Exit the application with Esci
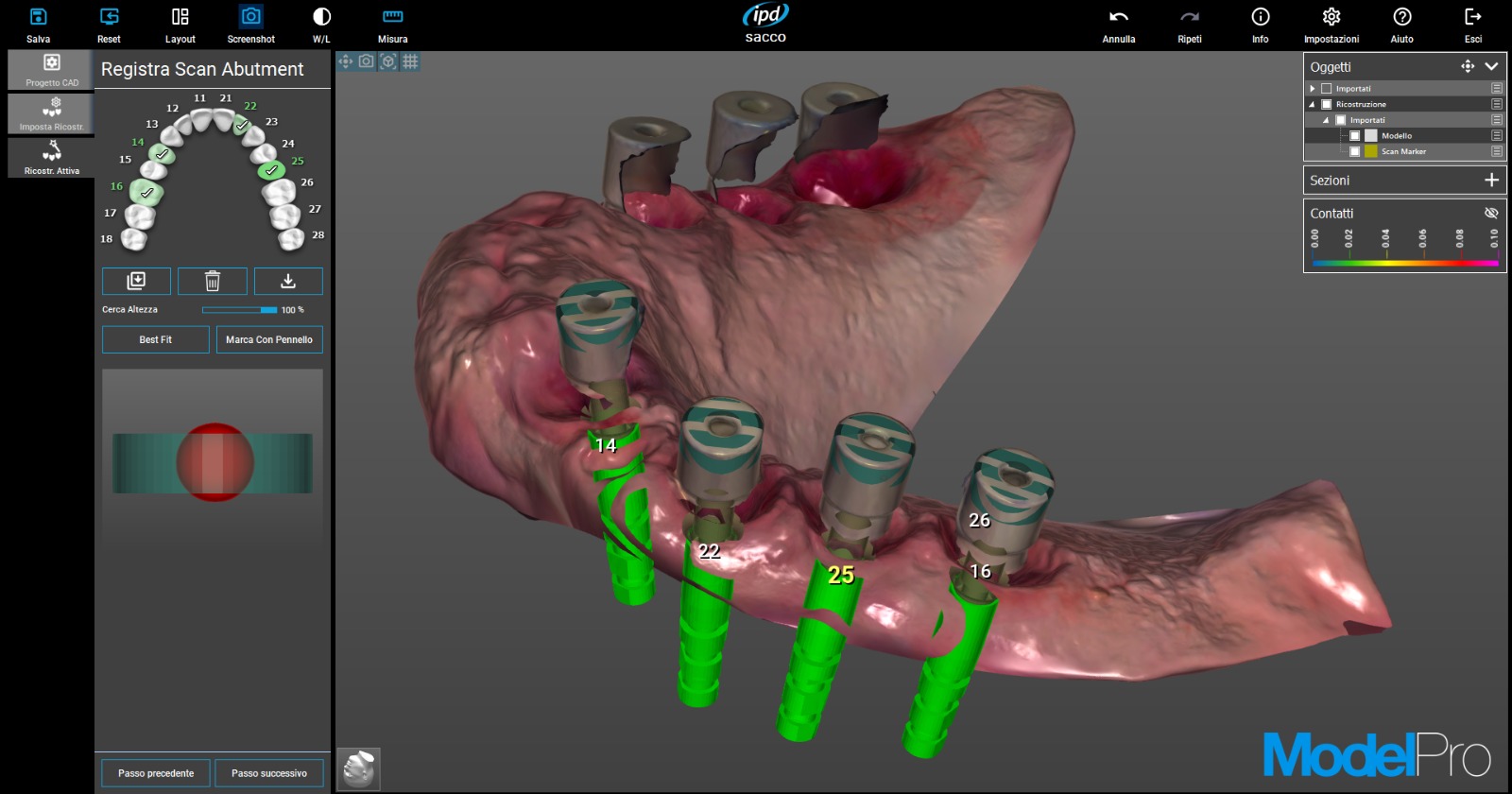Viewport: 1512px width, 794px height. tap(1473, 25)
